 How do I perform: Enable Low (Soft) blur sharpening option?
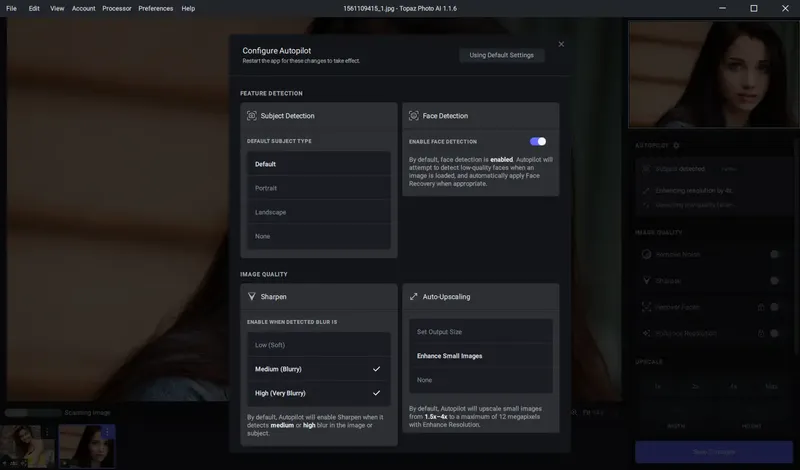[319, 345]
